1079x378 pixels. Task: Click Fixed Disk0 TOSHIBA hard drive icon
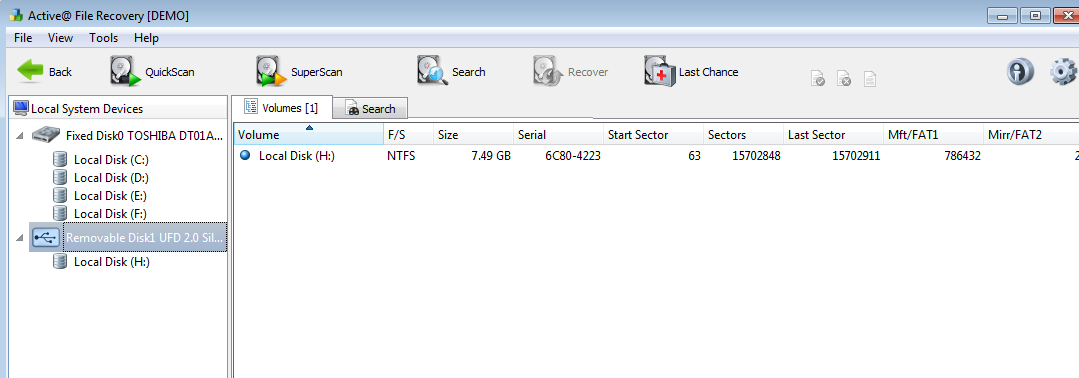click(46, 135)
